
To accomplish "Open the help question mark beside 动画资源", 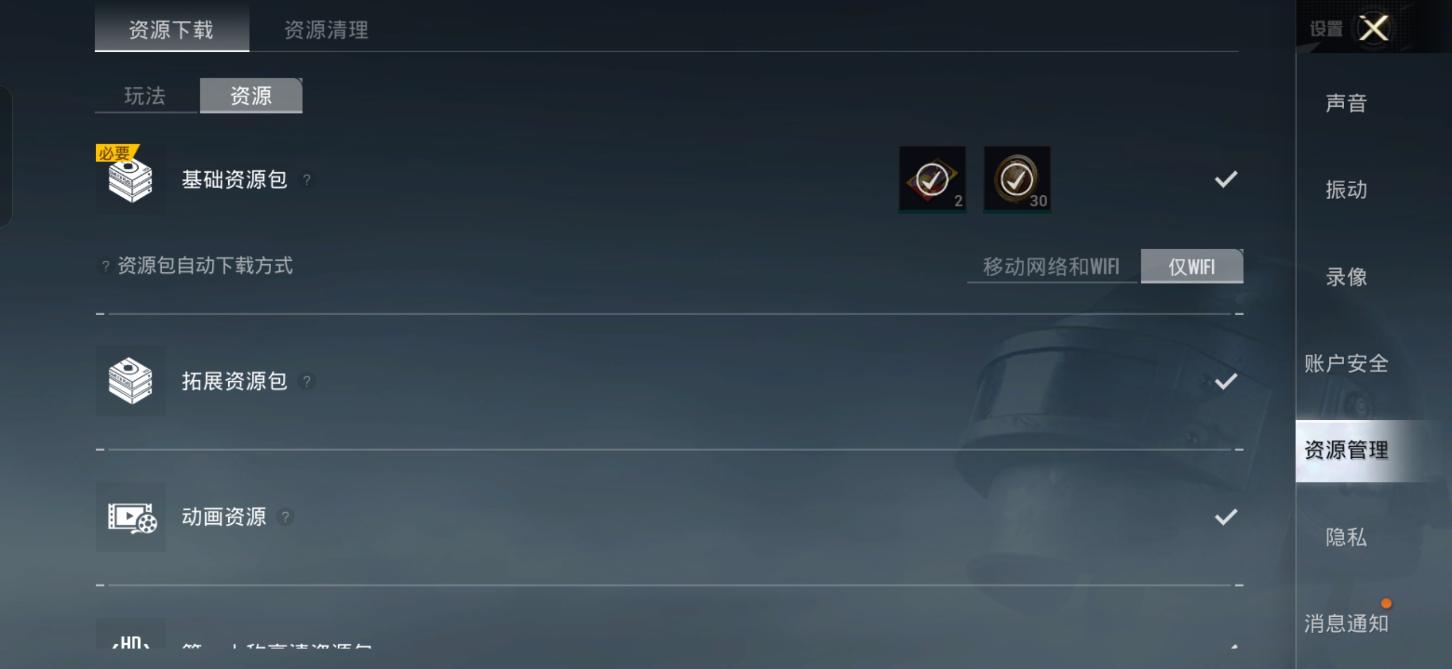I will point(286,517).
